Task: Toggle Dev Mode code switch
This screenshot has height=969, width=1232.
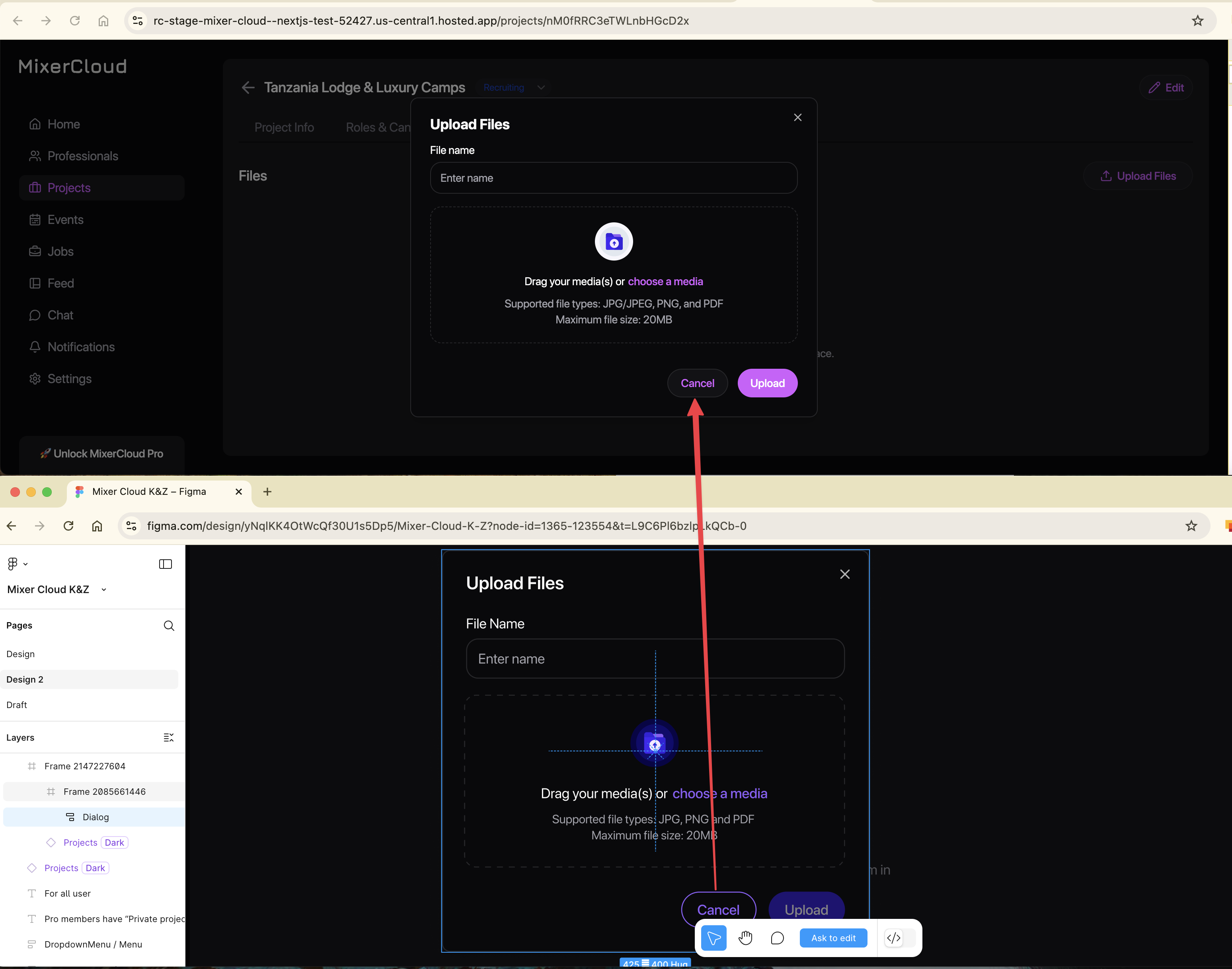Action: (x=899, y=938)
